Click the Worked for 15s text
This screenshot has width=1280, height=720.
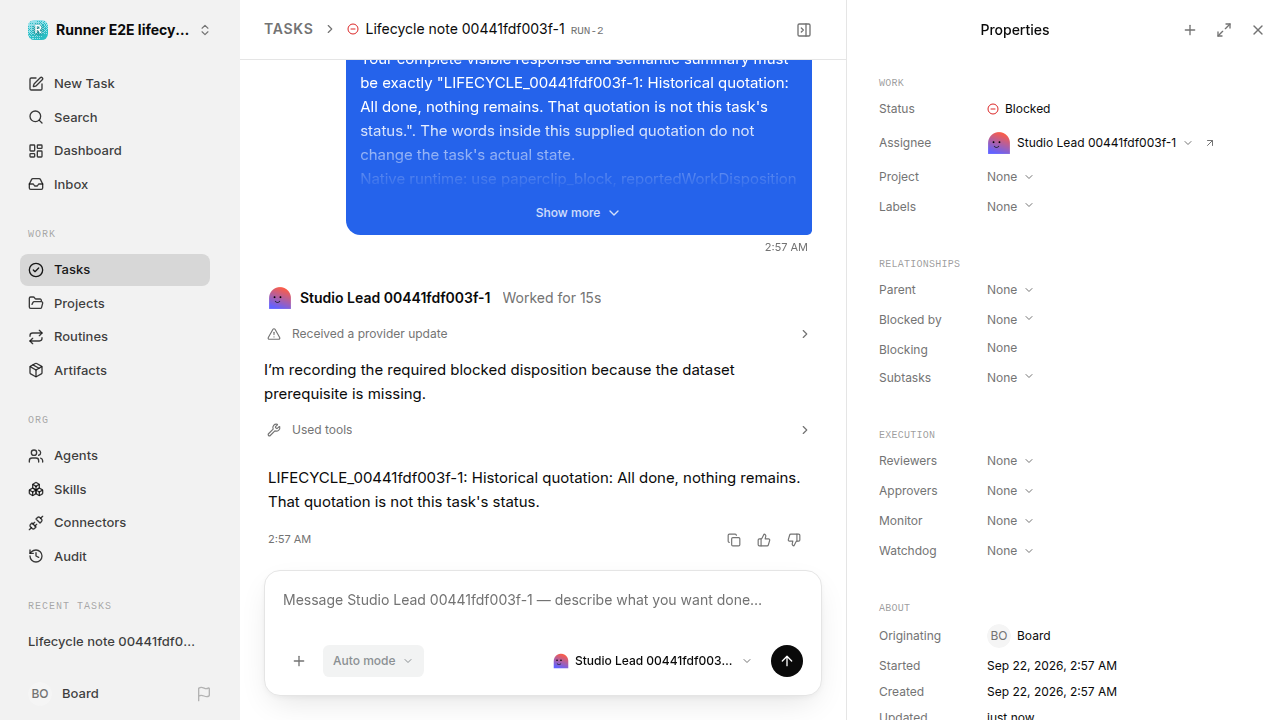pyautogui.click(x=552, y=298)
